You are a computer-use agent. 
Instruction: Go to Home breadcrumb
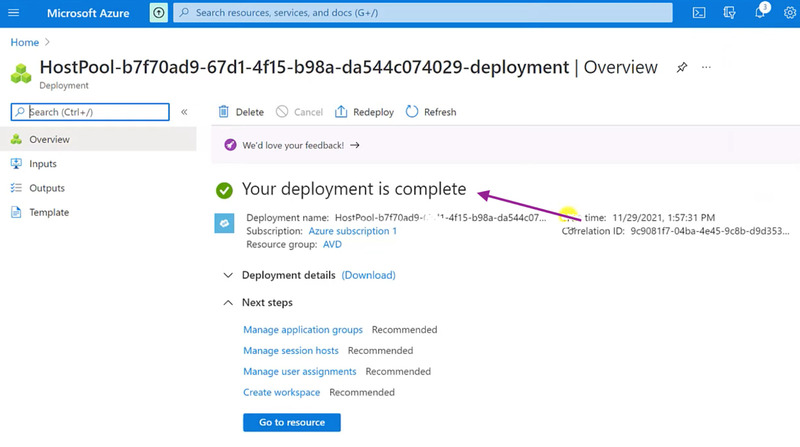(24, 42)
